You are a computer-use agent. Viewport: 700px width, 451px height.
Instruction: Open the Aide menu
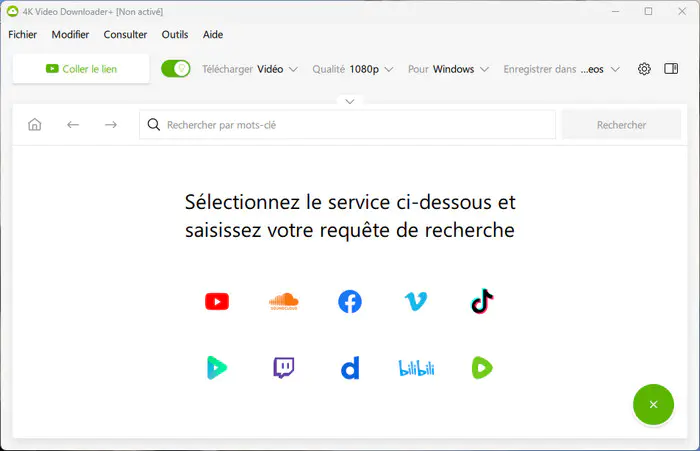212,34
